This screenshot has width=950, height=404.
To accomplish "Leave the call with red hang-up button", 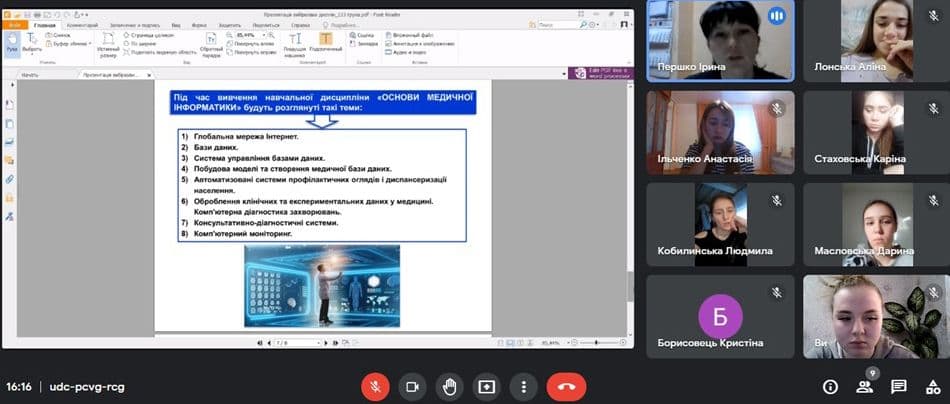I will (566, 386).
